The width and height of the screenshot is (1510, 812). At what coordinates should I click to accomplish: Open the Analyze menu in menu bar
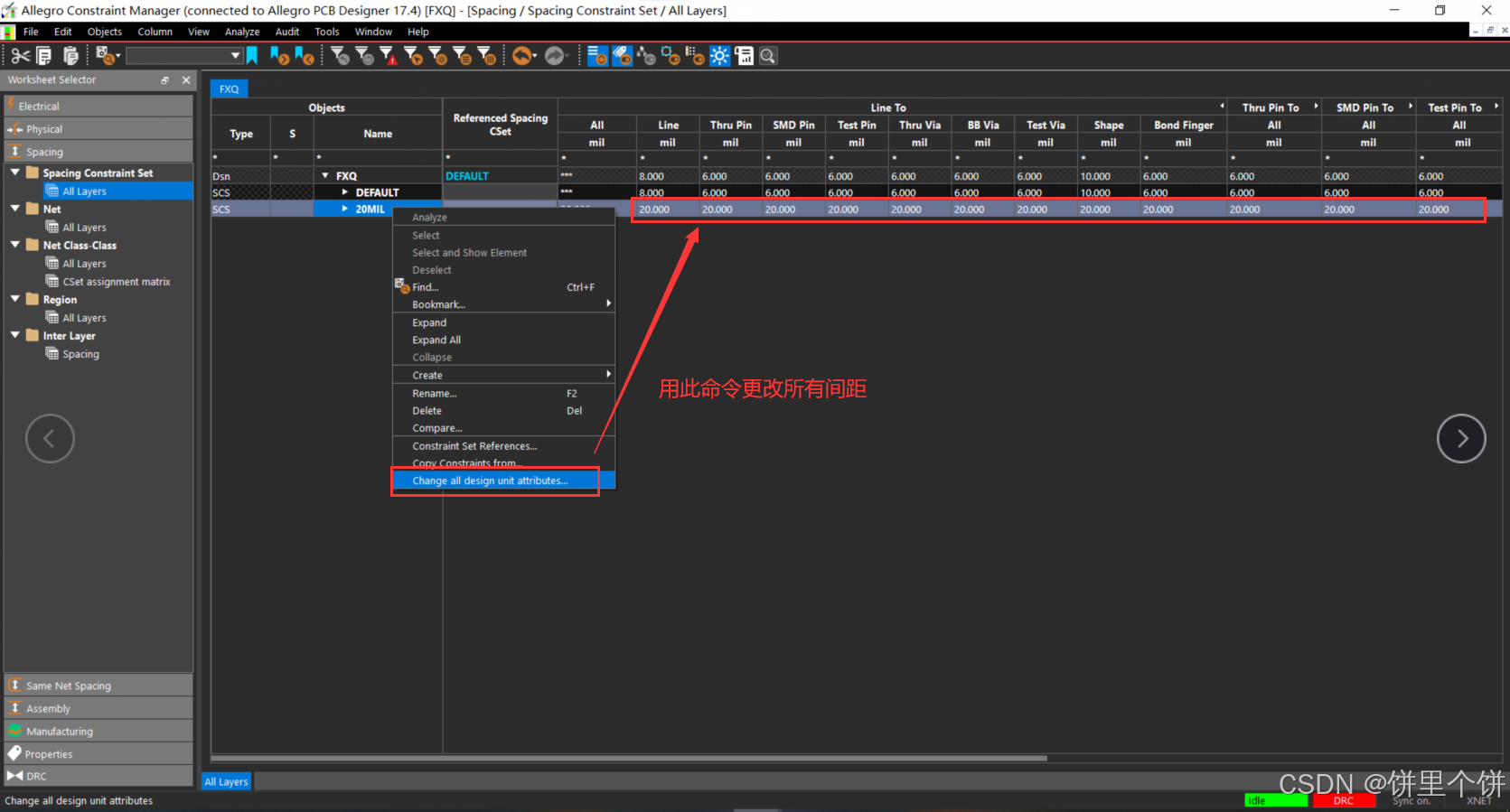tap(242, 32)
